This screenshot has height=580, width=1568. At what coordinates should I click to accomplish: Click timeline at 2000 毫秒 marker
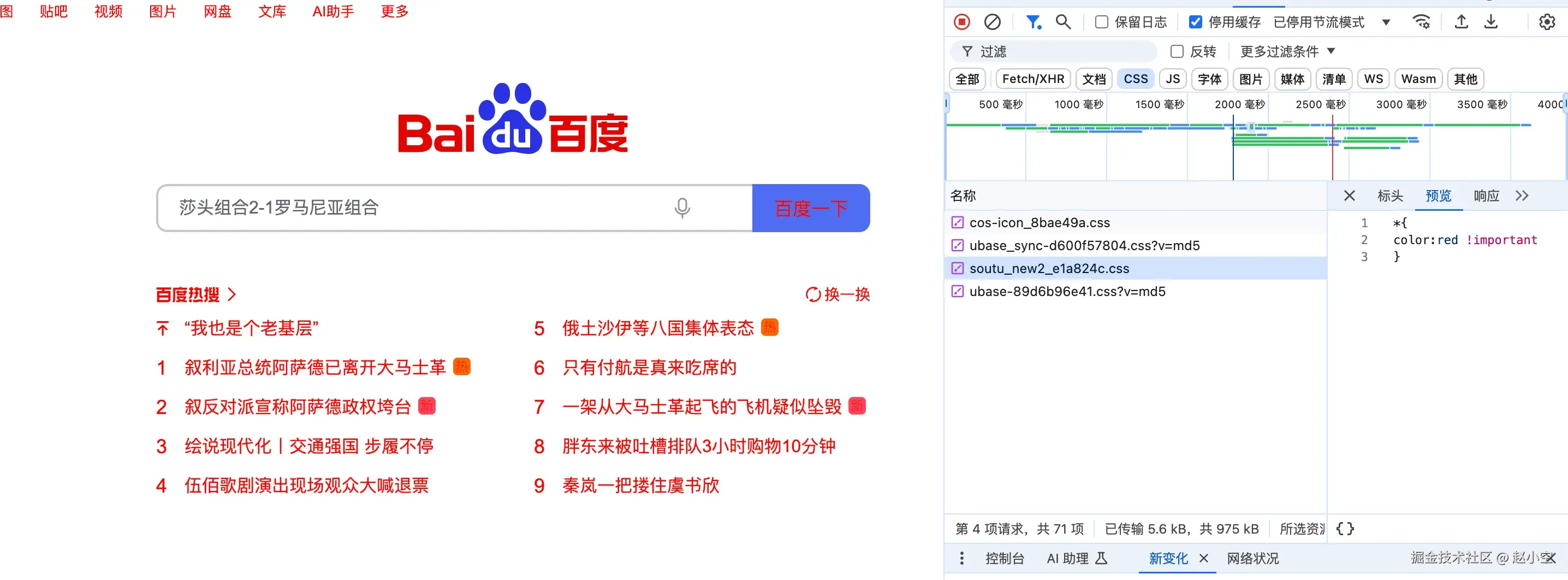click(1240, 105)
